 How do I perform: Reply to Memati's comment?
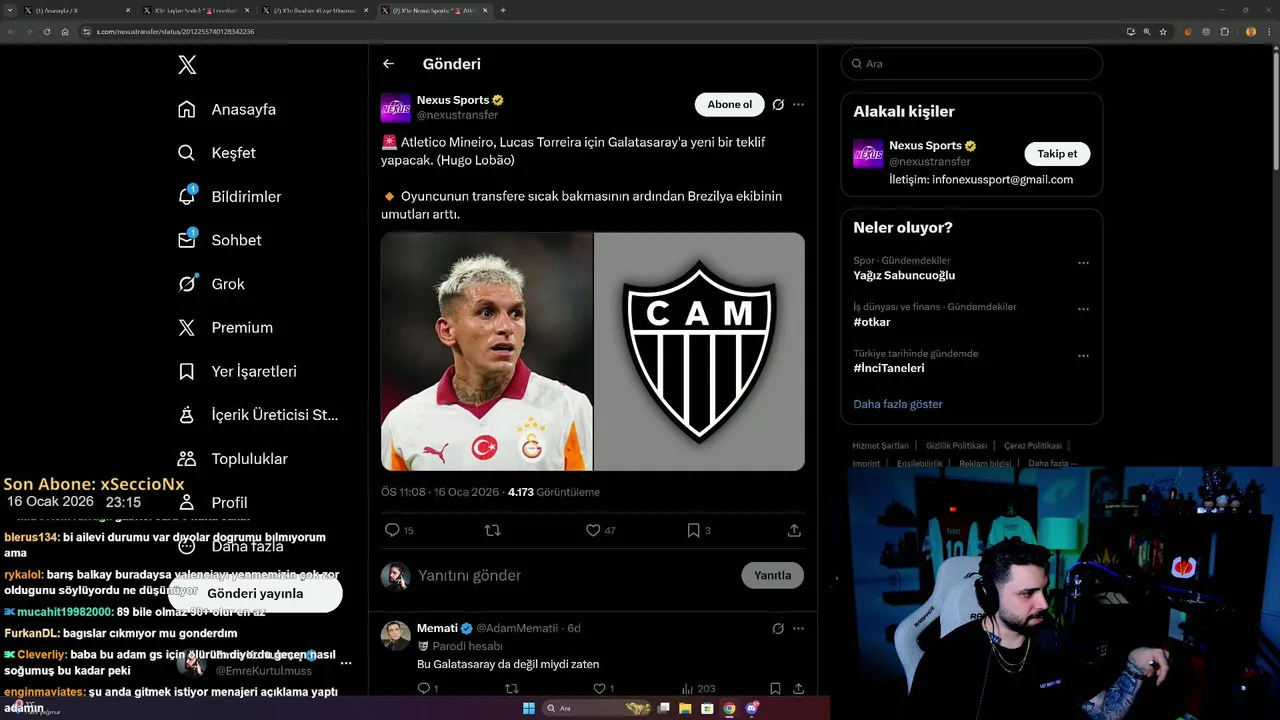(427, 688)
